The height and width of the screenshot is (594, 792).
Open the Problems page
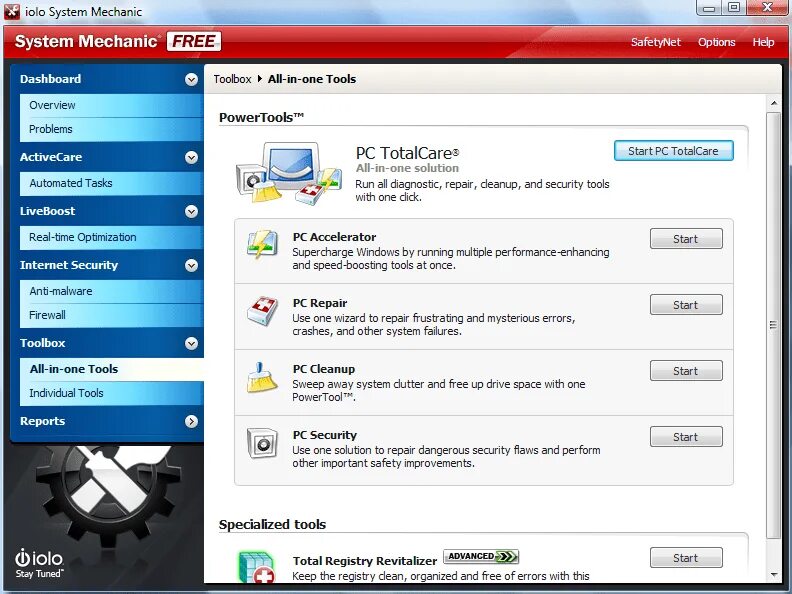111,129
